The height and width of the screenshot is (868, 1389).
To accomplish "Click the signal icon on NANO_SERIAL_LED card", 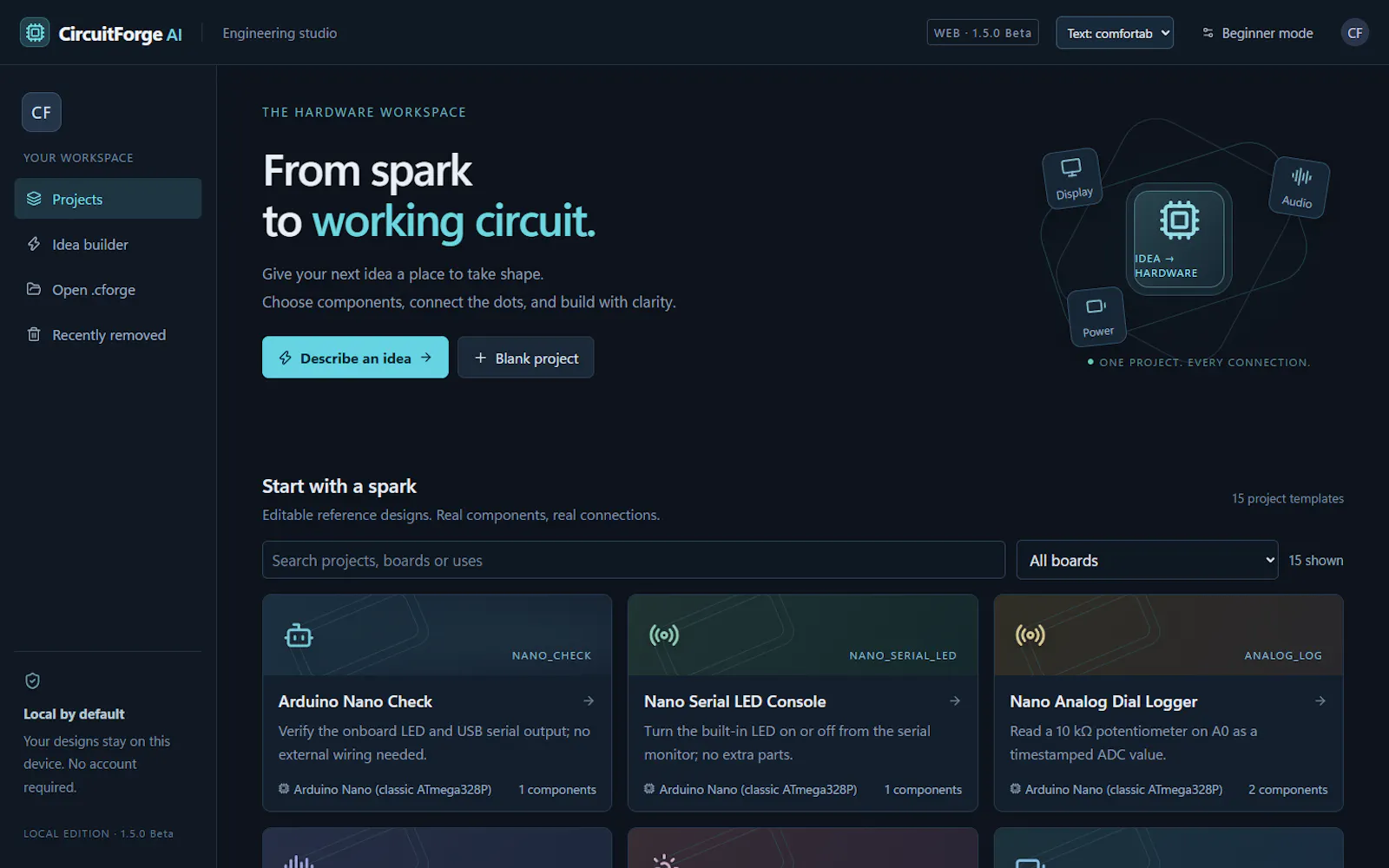I will (x=664, y=635).
